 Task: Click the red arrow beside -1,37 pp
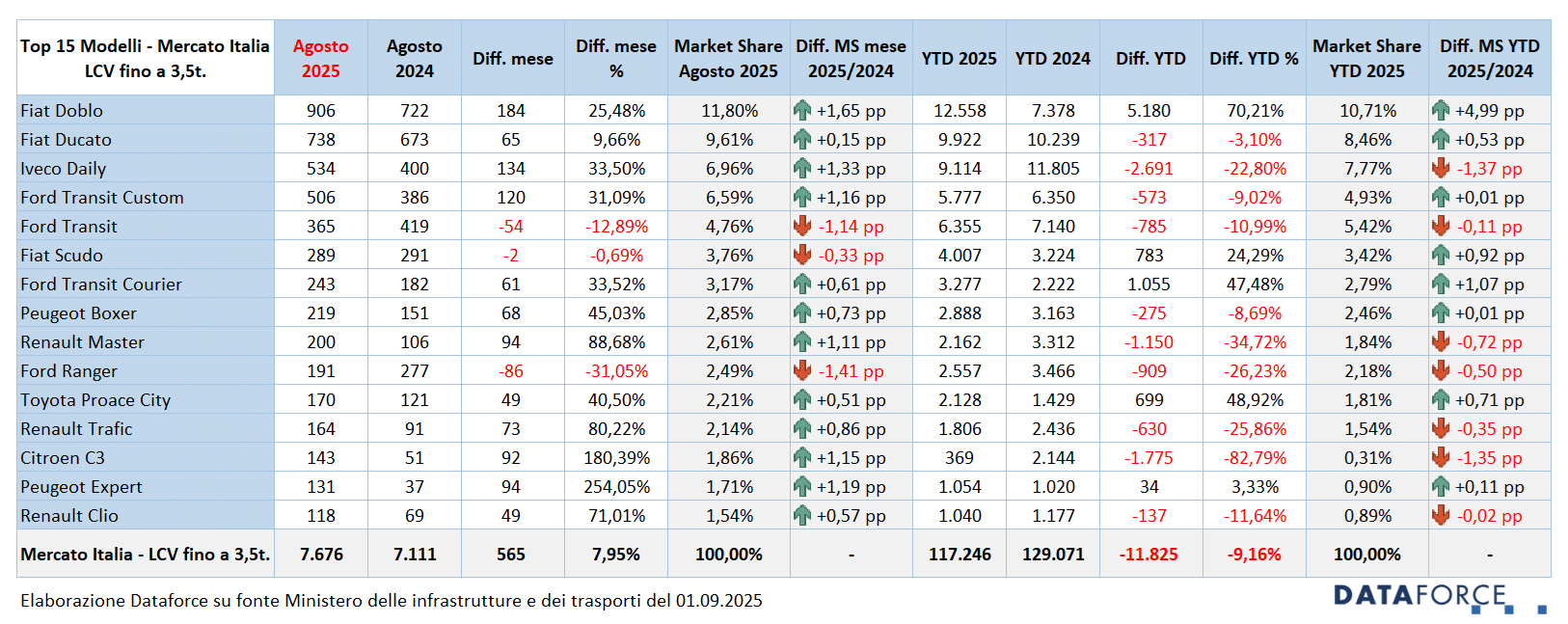[x=1441, y=168]
